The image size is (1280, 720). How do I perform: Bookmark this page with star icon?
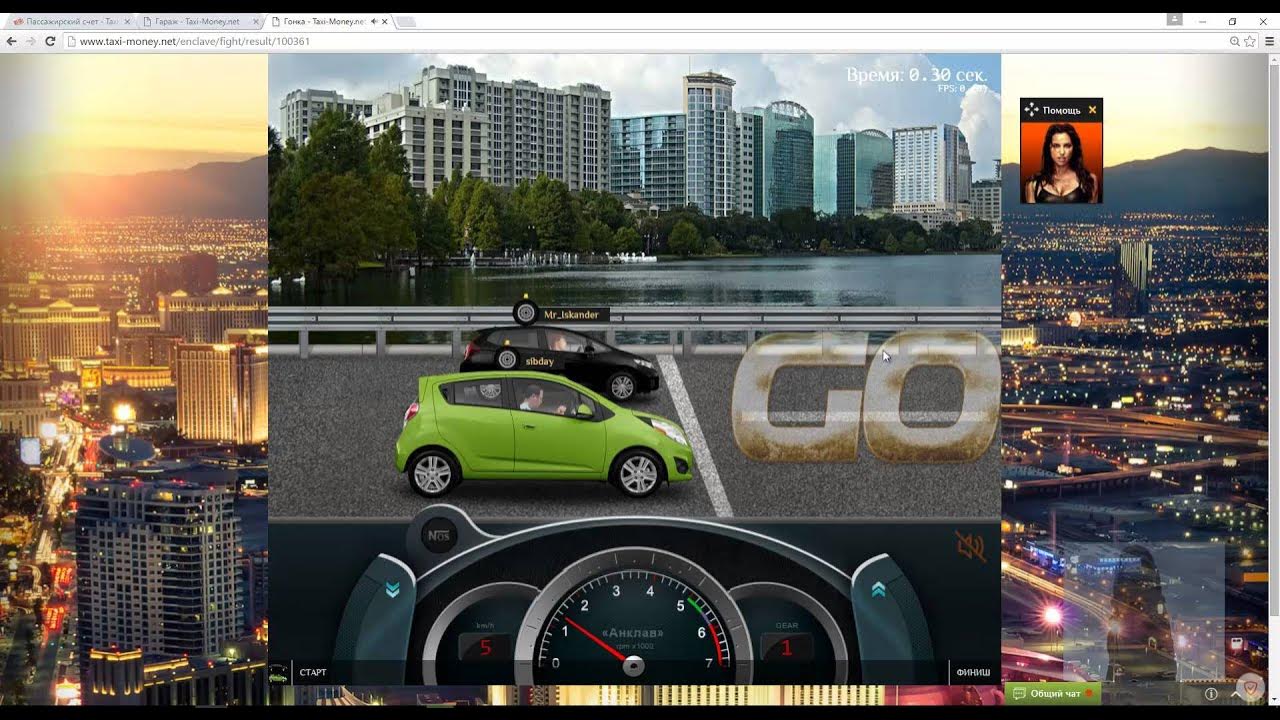pyautogui.click(x=1250, y=41)
